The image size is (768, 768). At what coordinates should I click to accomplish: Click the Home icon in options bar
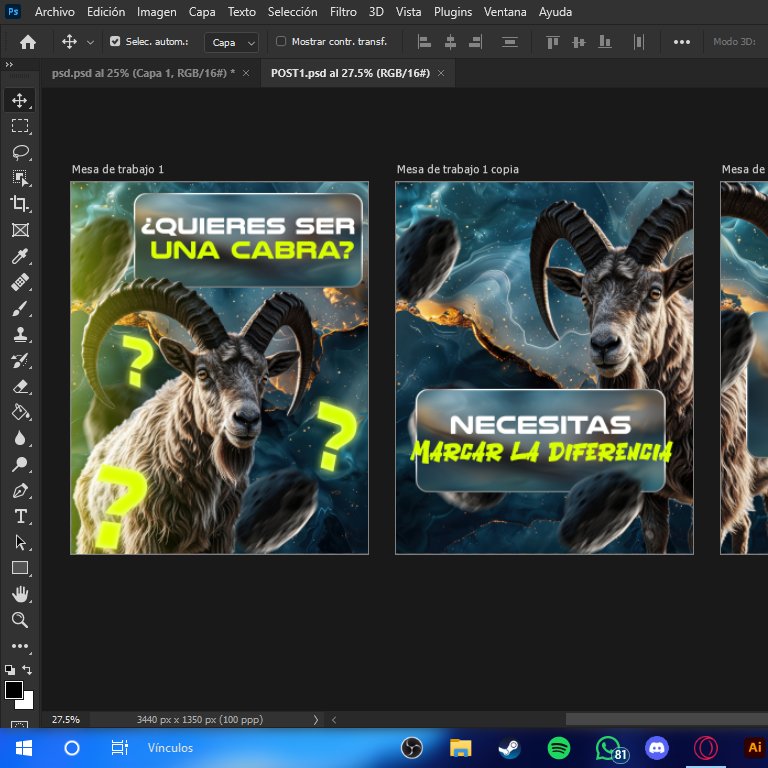(28, 42)
